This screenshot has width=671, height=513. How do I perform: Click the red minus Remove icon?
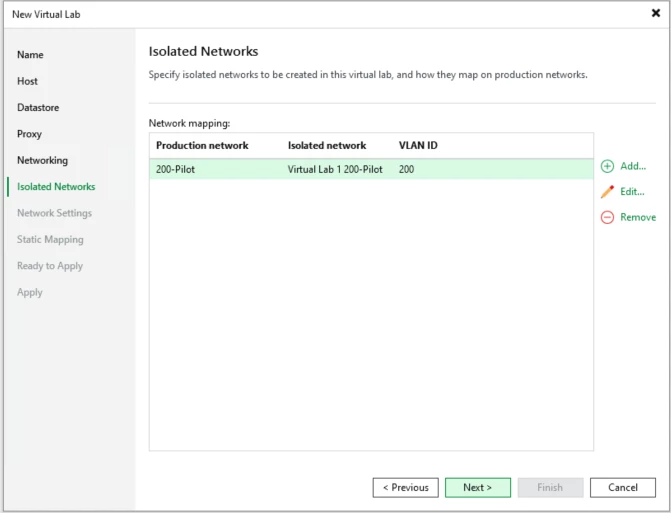[607, 217]
